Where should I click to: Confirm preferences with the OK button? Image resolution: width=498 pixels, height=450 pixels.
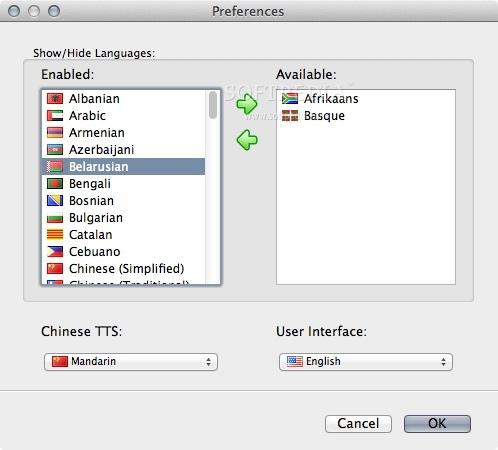437,424
